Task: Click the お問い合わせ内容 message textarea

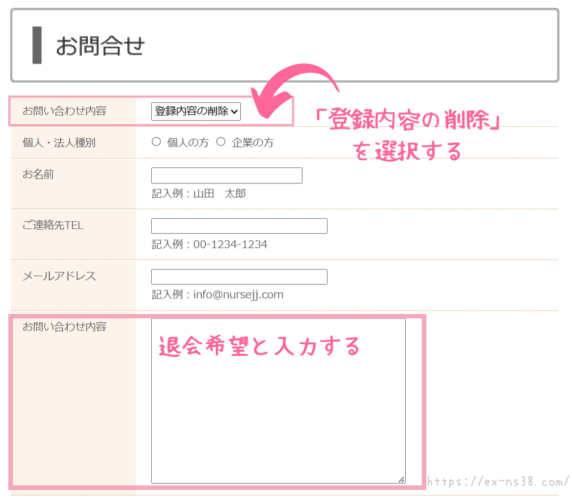Action: click(x=278, y=401)
